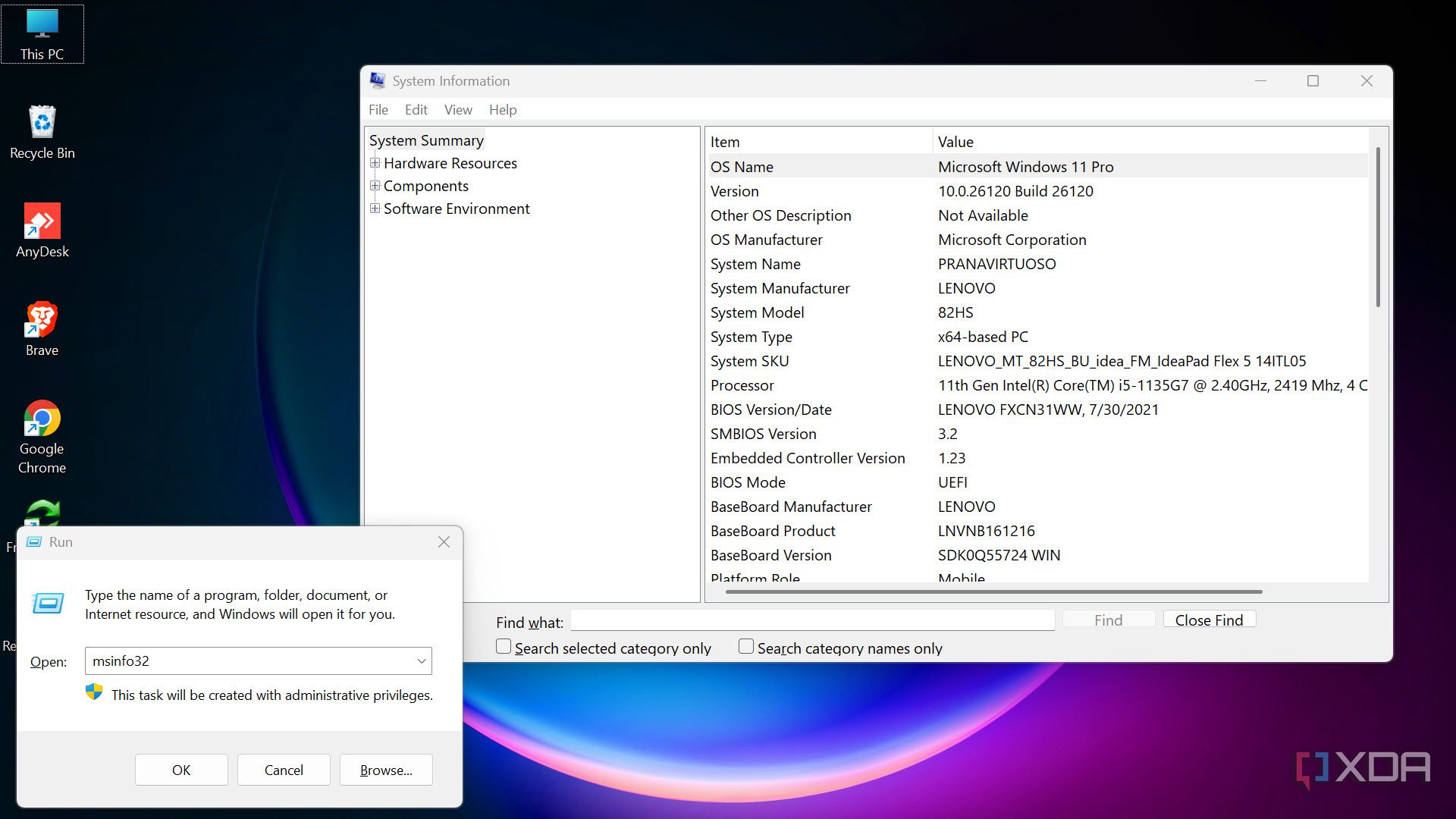1456x819 pixels.
Task: Enable Search category names only checkbox
Action: [746, 647]
